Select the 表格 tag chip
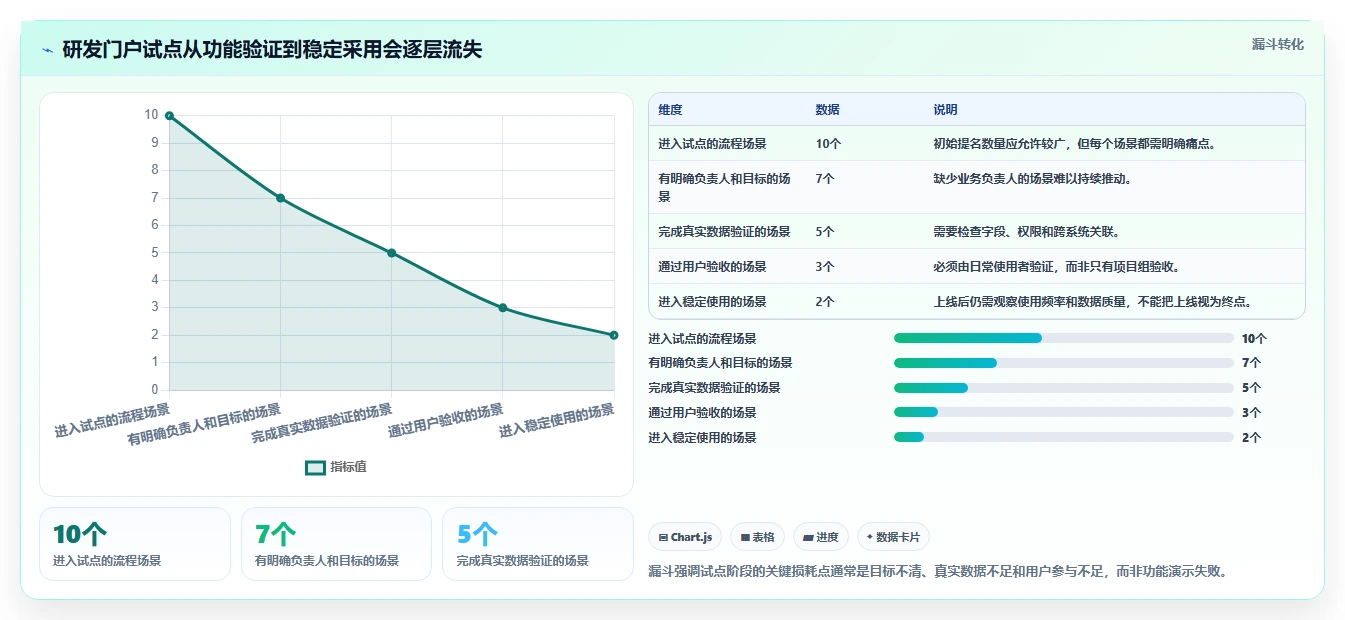This screenshot has width=1345, height=620. (x=758, y=537)
